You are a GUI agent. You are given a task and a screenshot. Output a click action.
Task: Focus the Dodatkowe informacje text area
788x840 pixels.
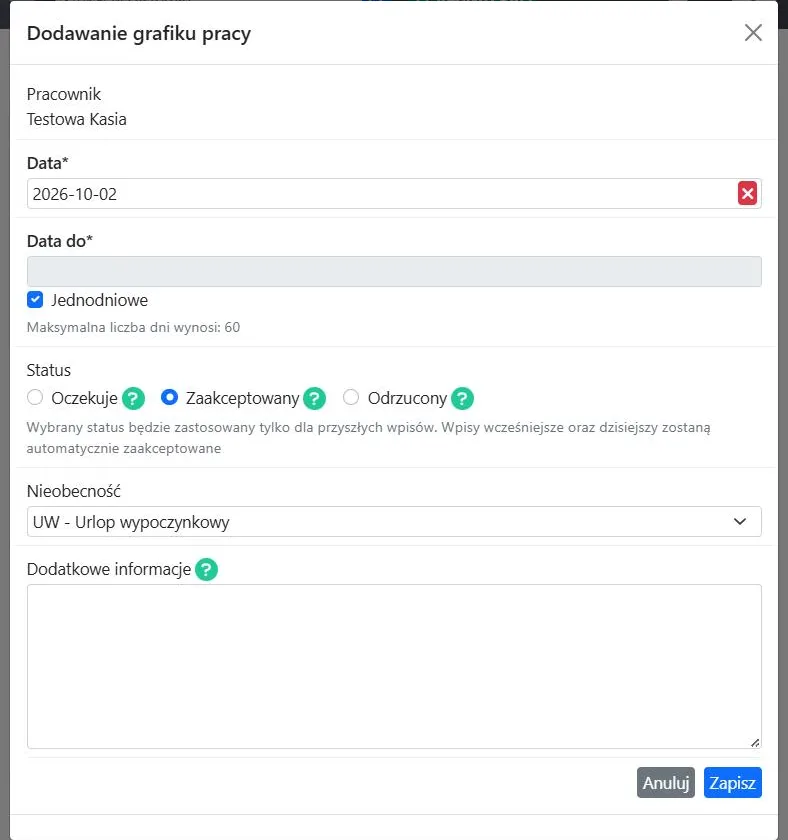click(394, 666)
